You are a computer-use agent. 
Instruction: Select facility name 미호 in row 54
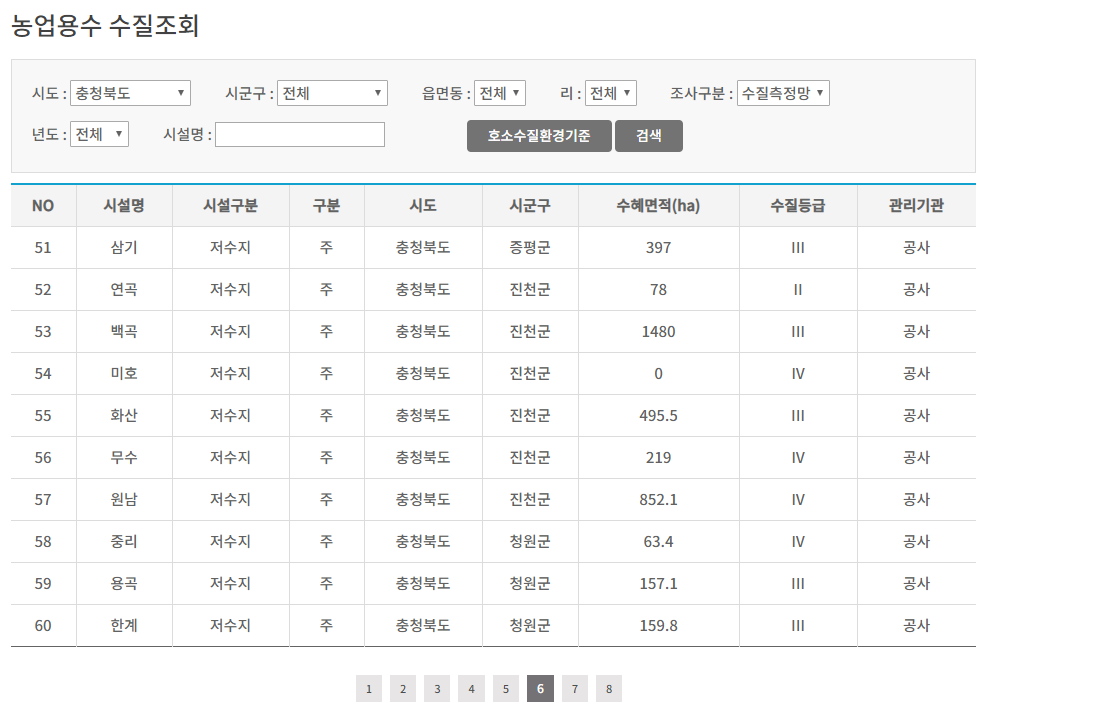(124, 374)
